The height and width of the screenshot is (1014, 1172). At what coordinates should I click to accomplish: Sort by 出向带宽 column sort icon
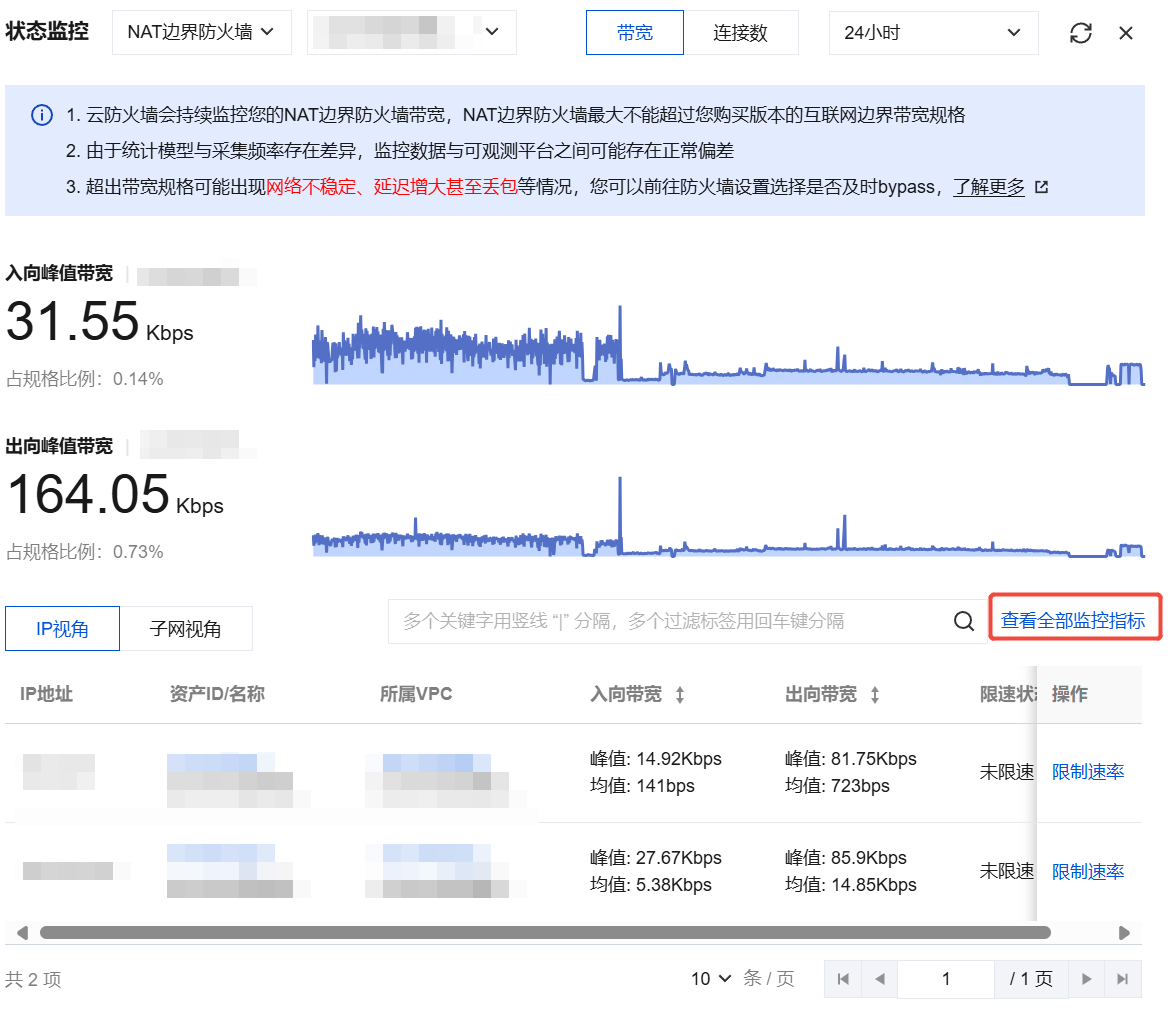pyautogui.click(x=875, y=695)
